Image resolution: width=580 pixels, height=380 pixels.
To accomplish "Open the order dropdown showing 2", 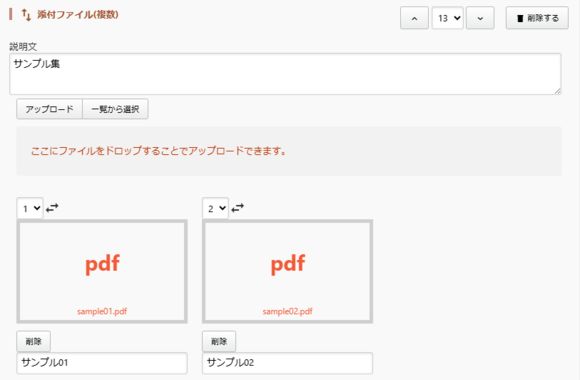I will [x=215, y=208].
